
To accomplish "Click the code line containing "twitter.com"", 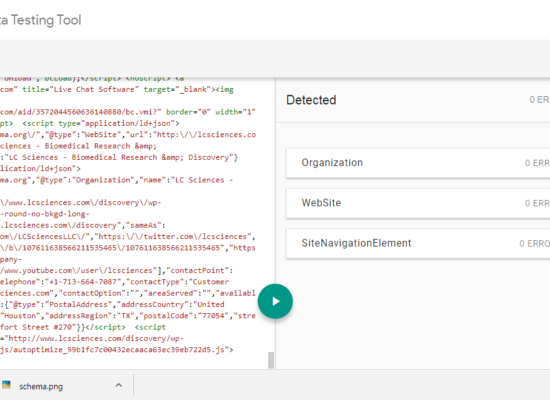I will tap(128, 236).
